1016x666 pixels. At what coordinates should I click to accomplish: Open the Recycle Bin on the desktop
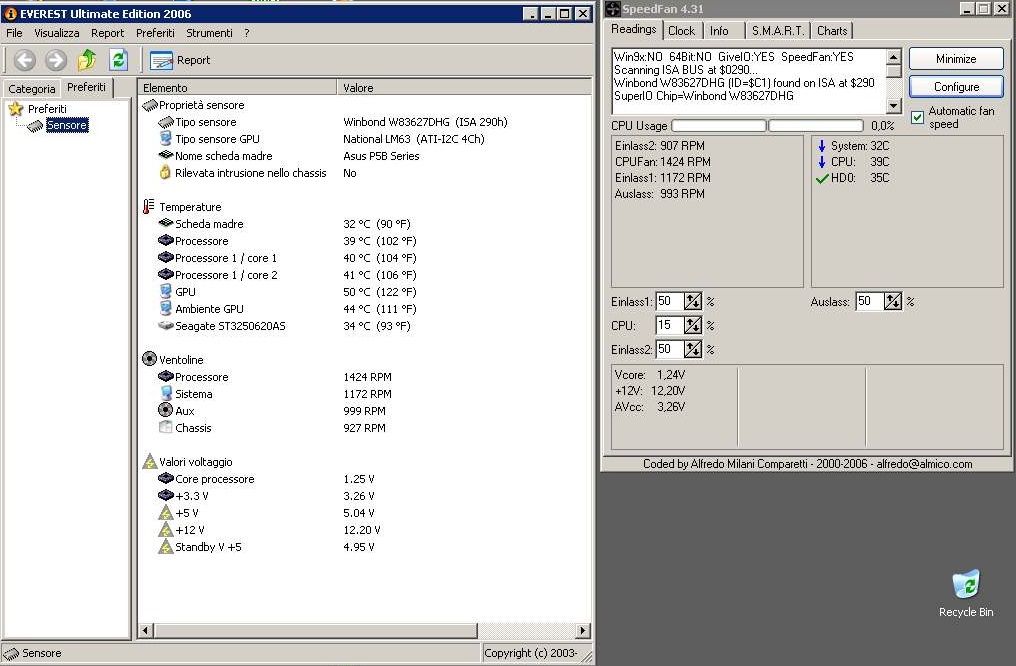(x=965, y=593)
